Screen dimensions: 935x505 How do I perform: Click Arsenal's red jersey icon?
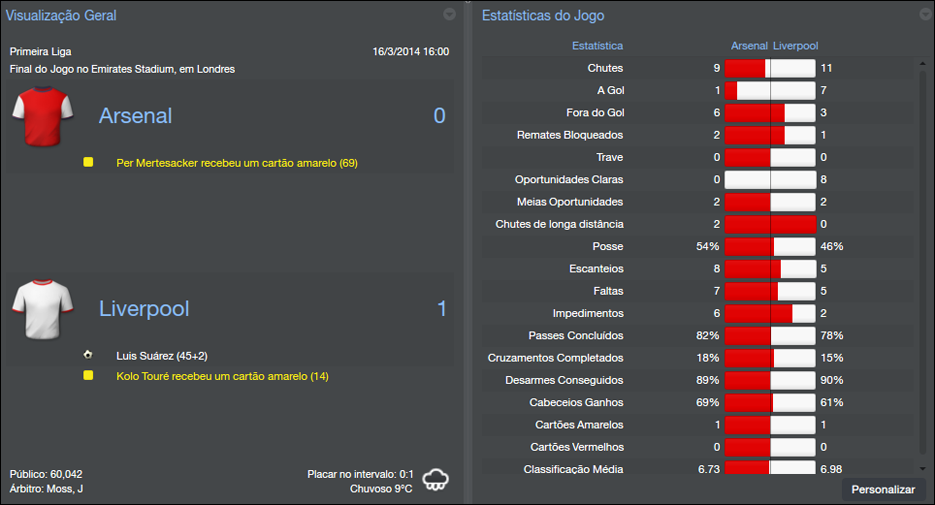pos(44,116)
